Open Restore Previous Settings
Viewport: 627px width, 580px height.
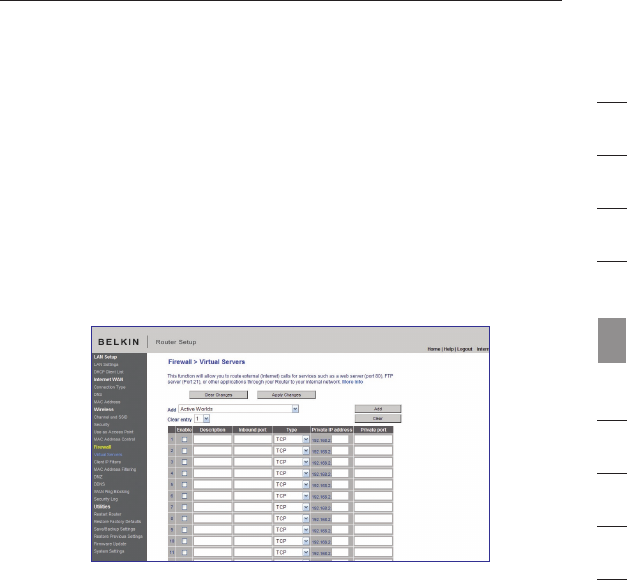[118, 536]
